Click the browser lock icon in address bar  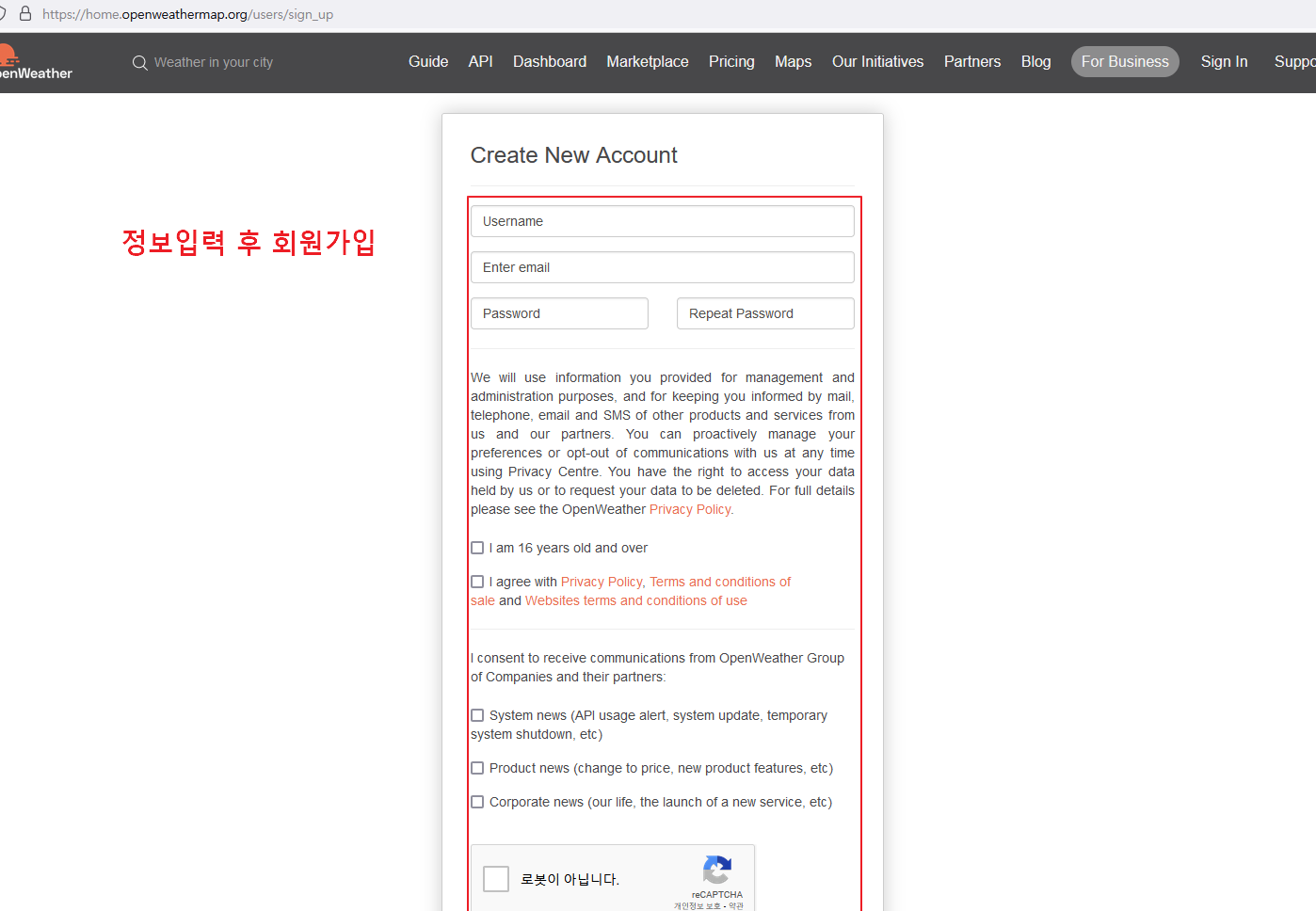[x=25, y=14]
